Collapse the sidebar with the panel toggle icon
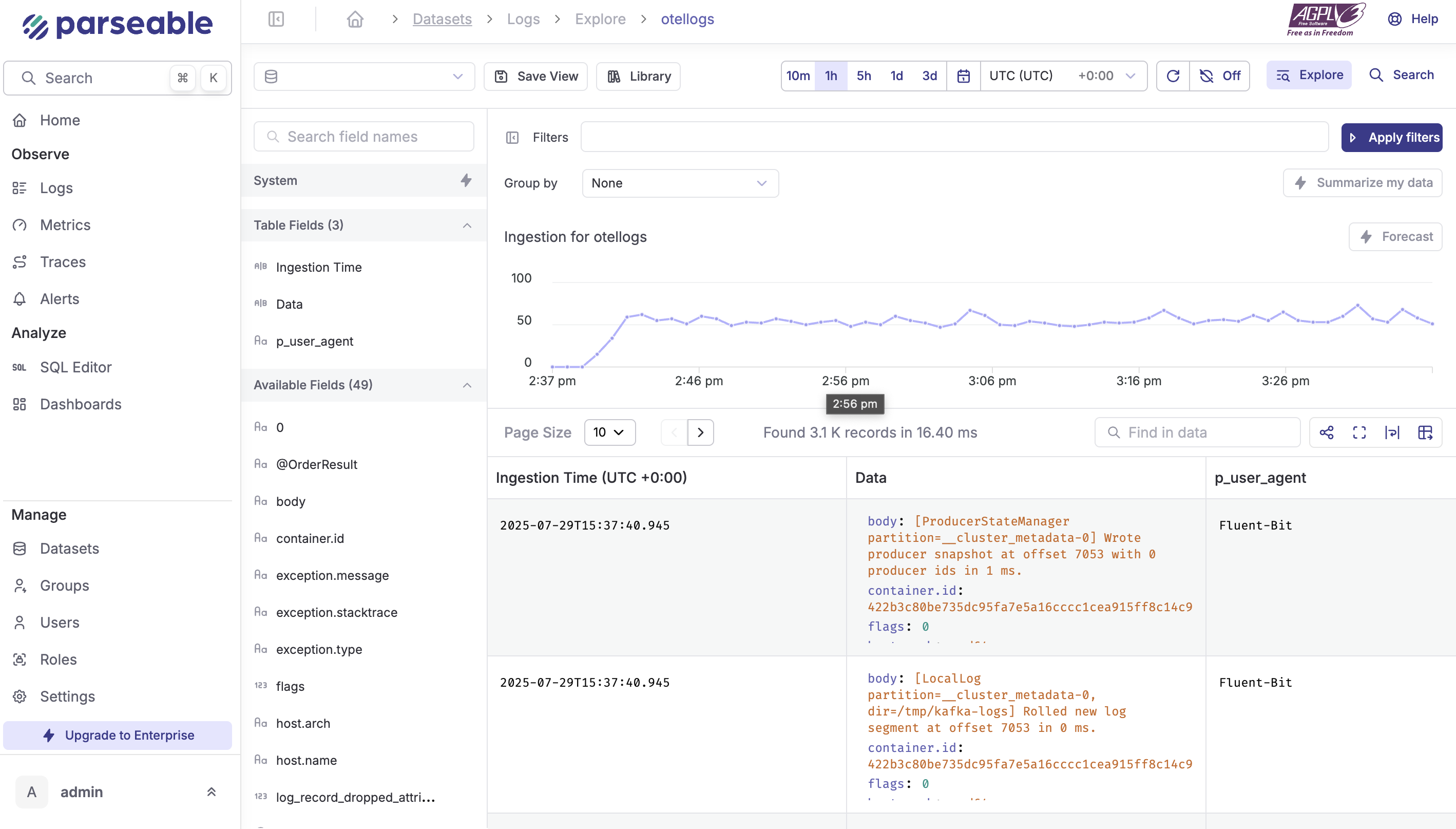 point(276,20)
